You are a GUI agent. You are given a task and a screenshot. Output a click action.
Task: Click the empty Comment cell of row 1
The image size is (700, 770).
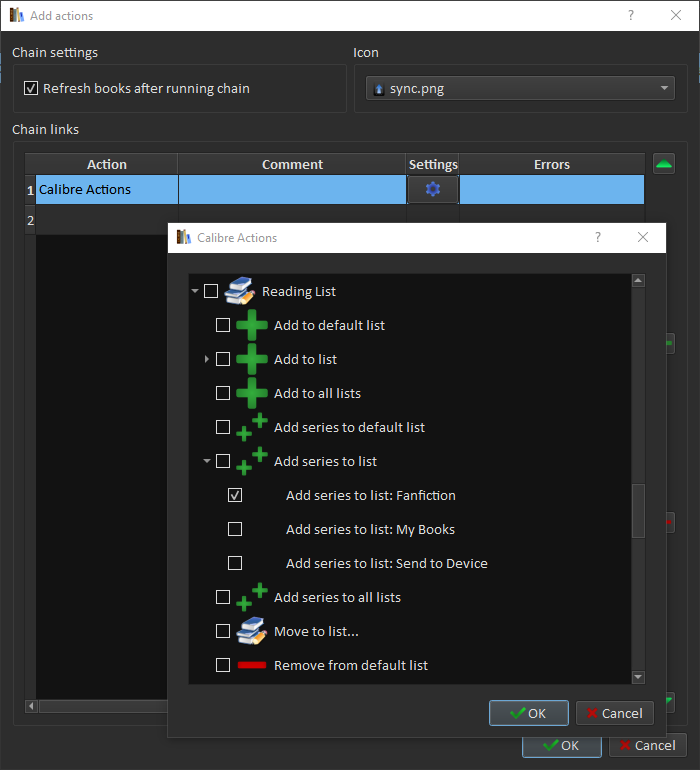pyautogui.click(x=292, y=190)
